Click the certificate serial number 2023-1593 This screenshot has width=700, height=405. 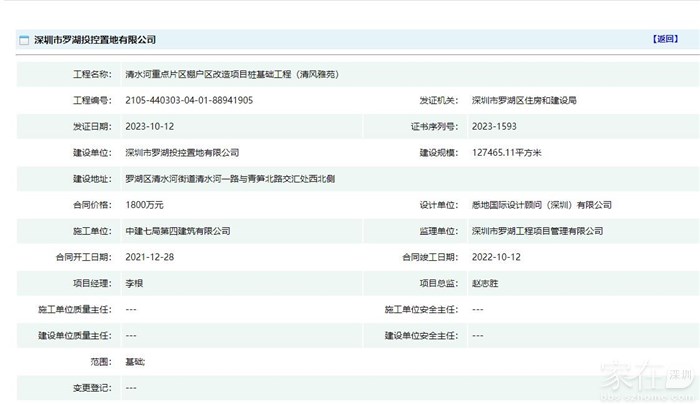495,127
